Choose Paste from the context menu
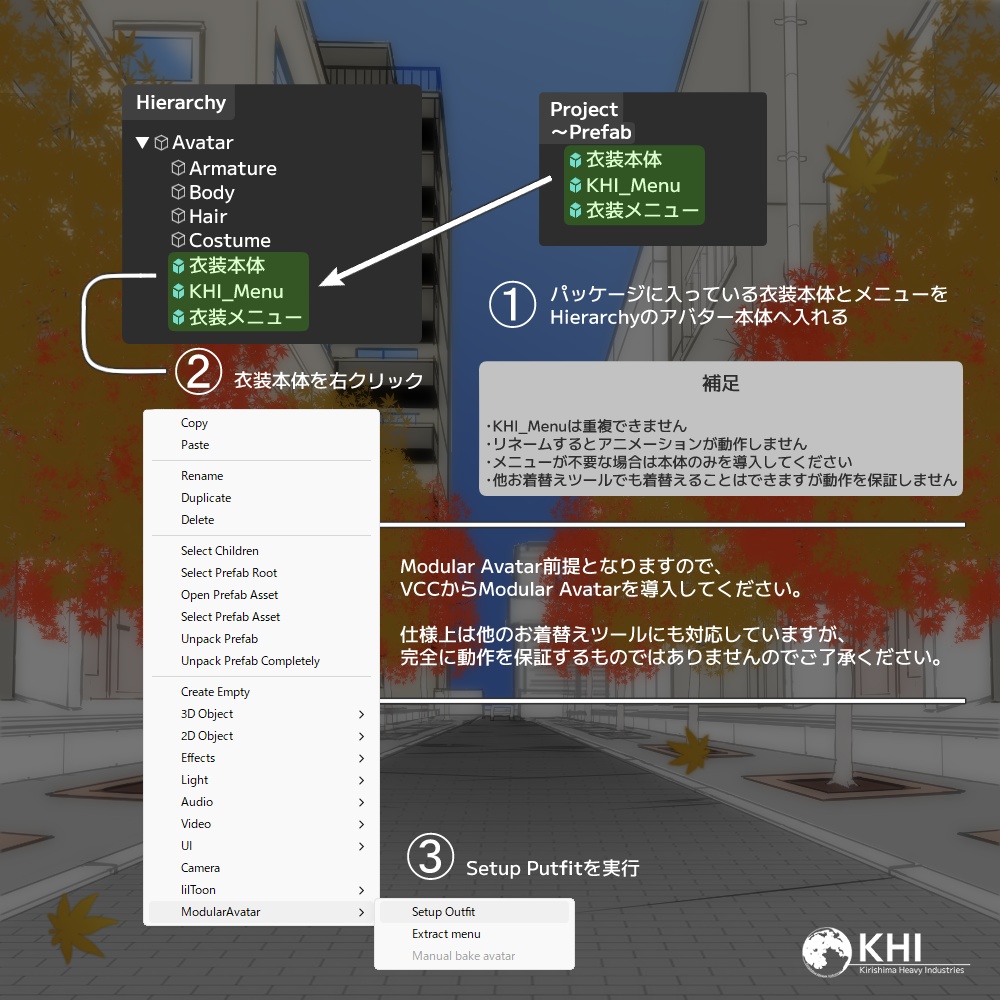 click(x=261, y=445)
